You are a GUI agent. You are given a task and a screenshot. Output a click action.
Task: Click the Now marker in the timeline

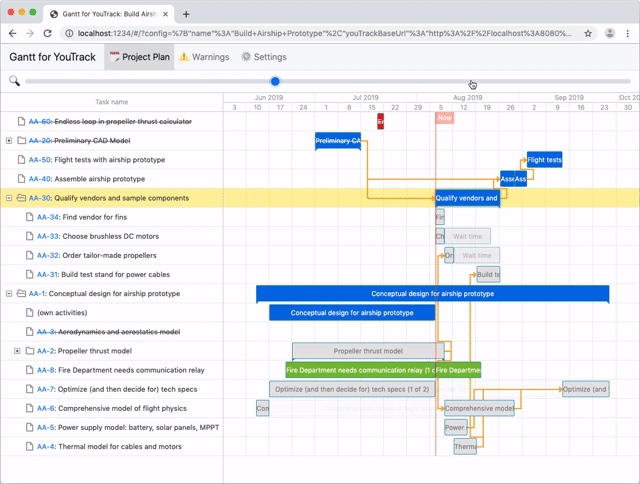pyautogui.click(x=445, y=118)
